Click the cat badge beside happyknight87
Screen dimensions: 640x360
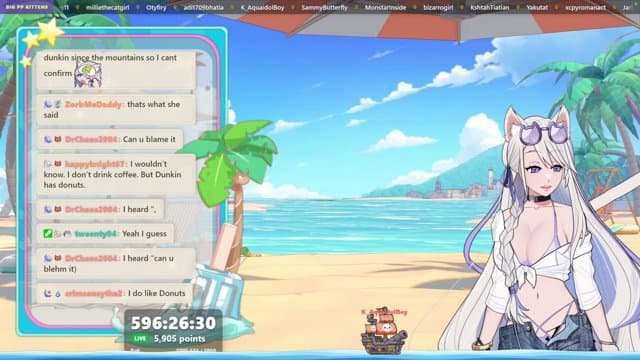click(x=58, y=164)
